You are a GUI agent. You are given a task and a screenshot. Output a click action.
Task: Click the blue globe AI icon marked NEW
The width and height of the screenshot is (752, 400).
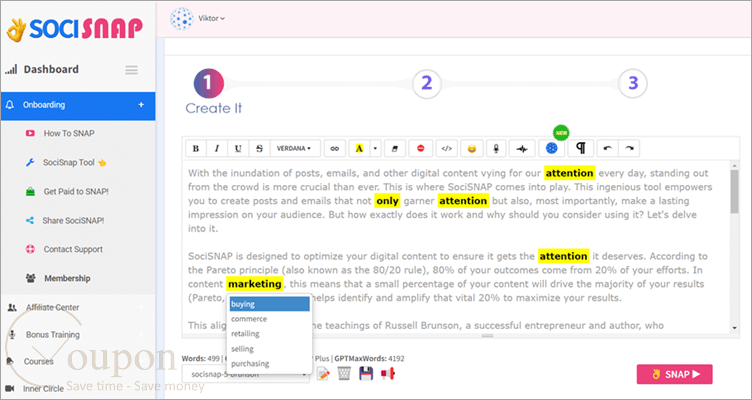click(552, 149)
